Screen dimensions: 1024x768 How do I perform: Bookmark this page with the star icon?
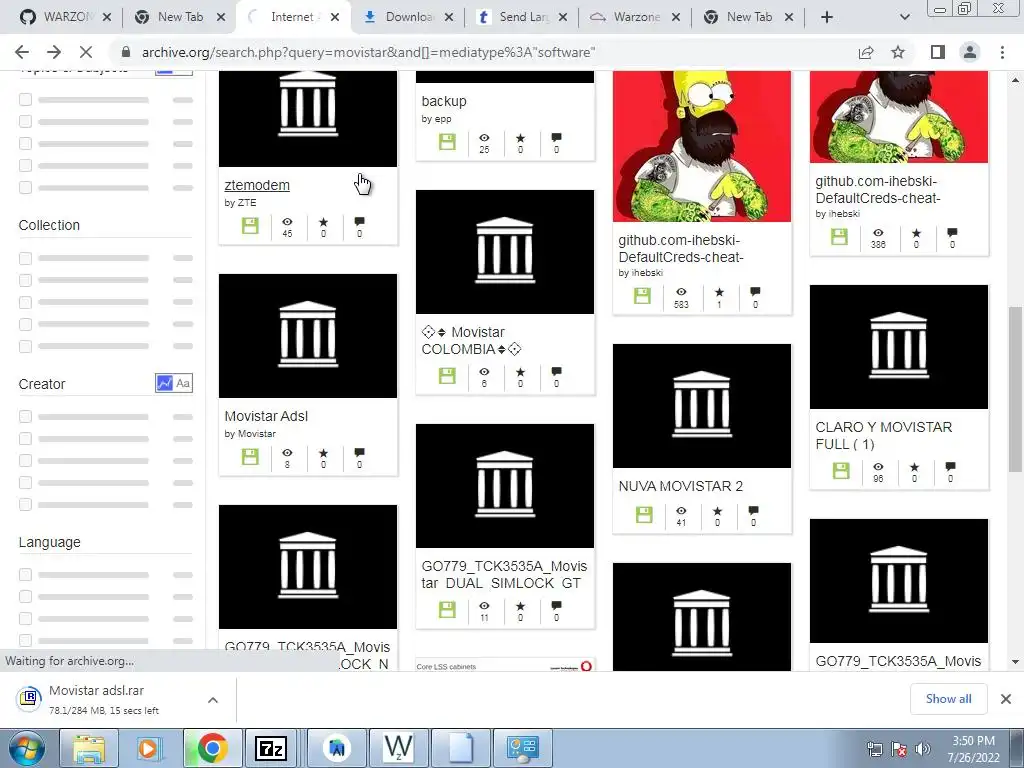coord(898,52)
